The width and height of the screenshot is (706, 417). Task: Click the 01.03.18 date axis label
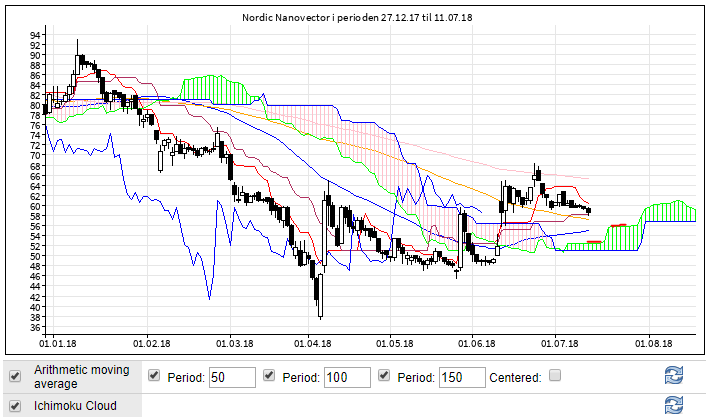tap(235, 344)
